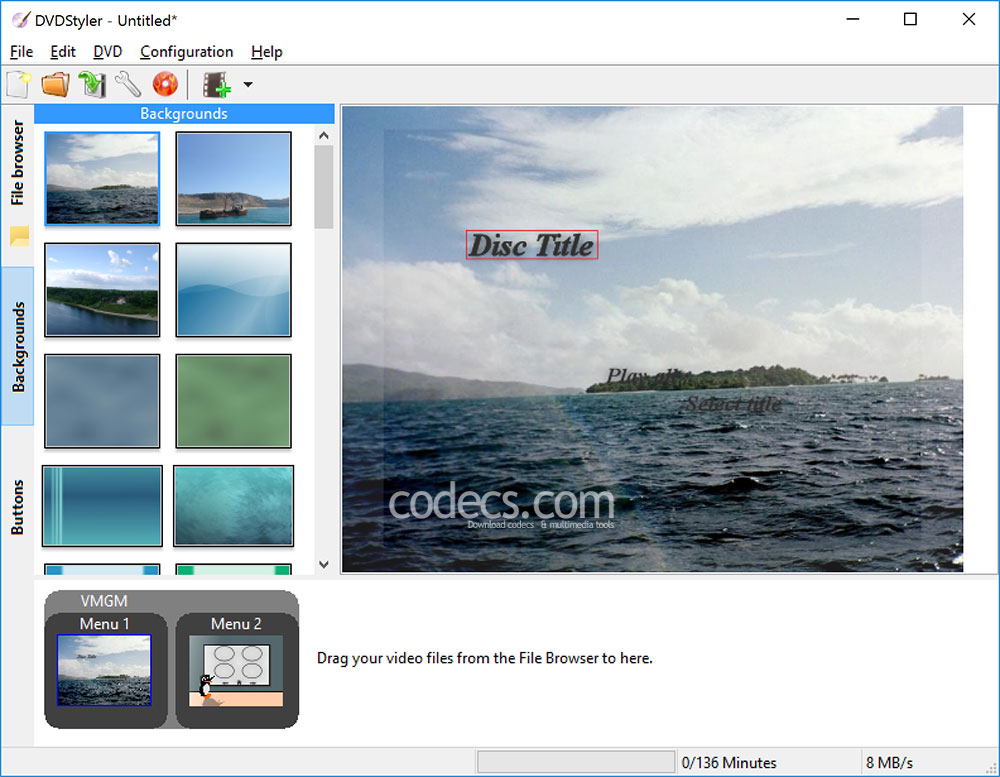
Task: Select the turquoise textured background
Action: pos(233,506)
